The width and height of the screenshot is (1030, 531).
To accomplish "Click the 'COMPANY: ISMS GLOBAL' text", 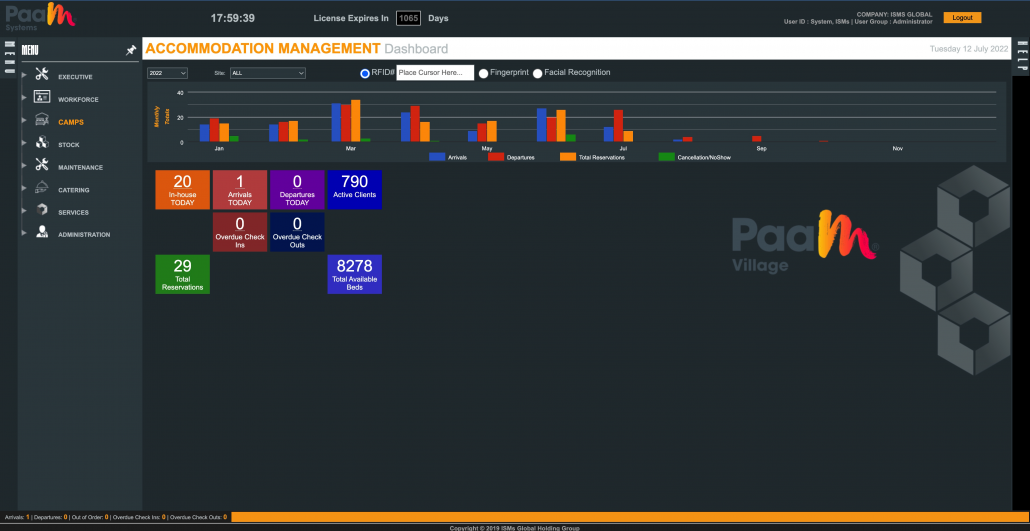I will click(894, 14).
